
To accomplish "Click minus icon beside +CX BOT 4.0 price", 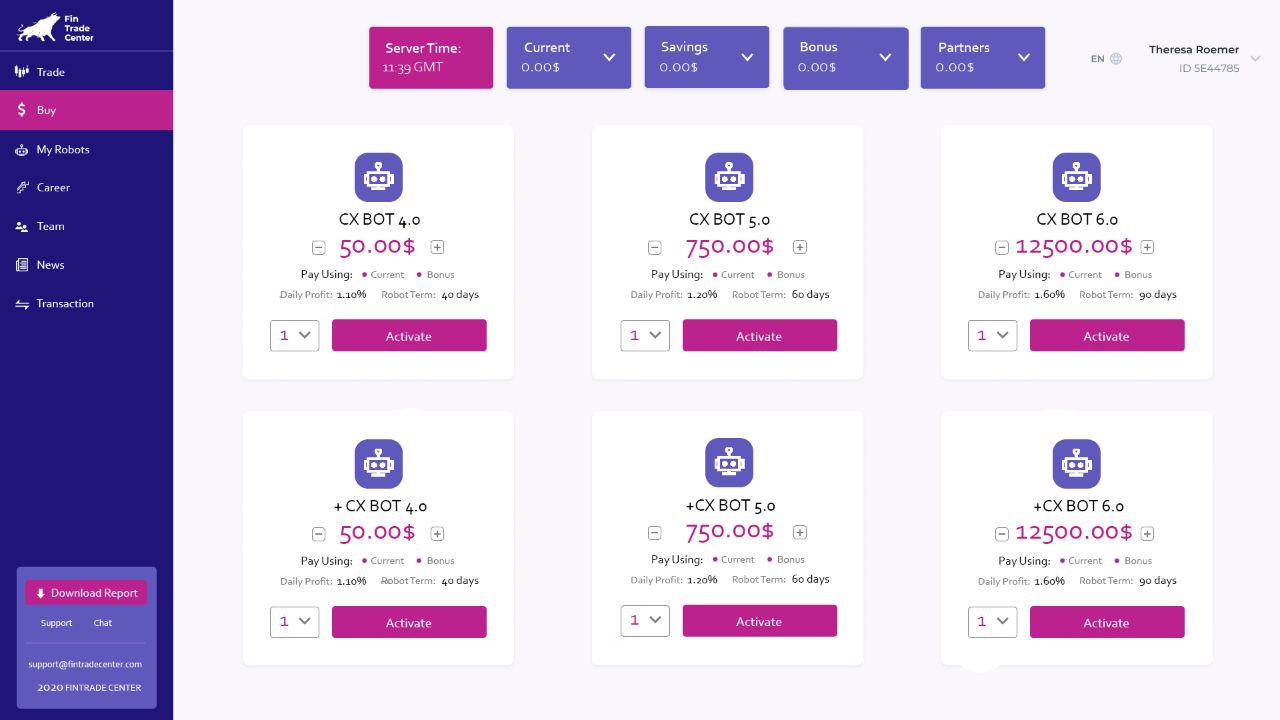I will tap(318, 534).
